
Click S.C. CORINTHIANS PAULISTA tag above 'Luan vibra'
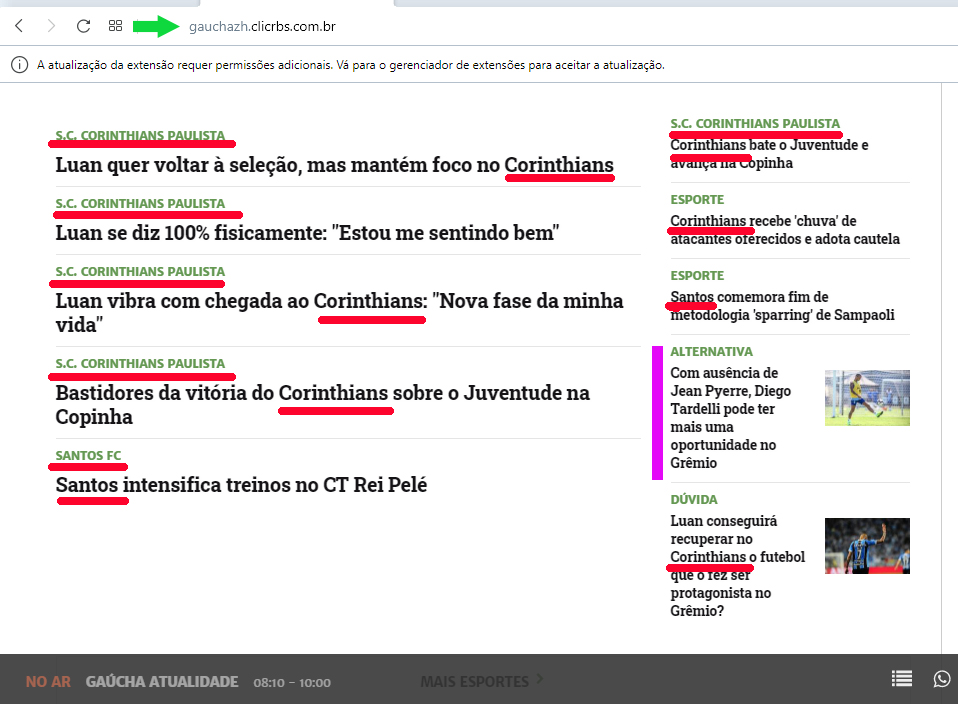click(140, 271)
